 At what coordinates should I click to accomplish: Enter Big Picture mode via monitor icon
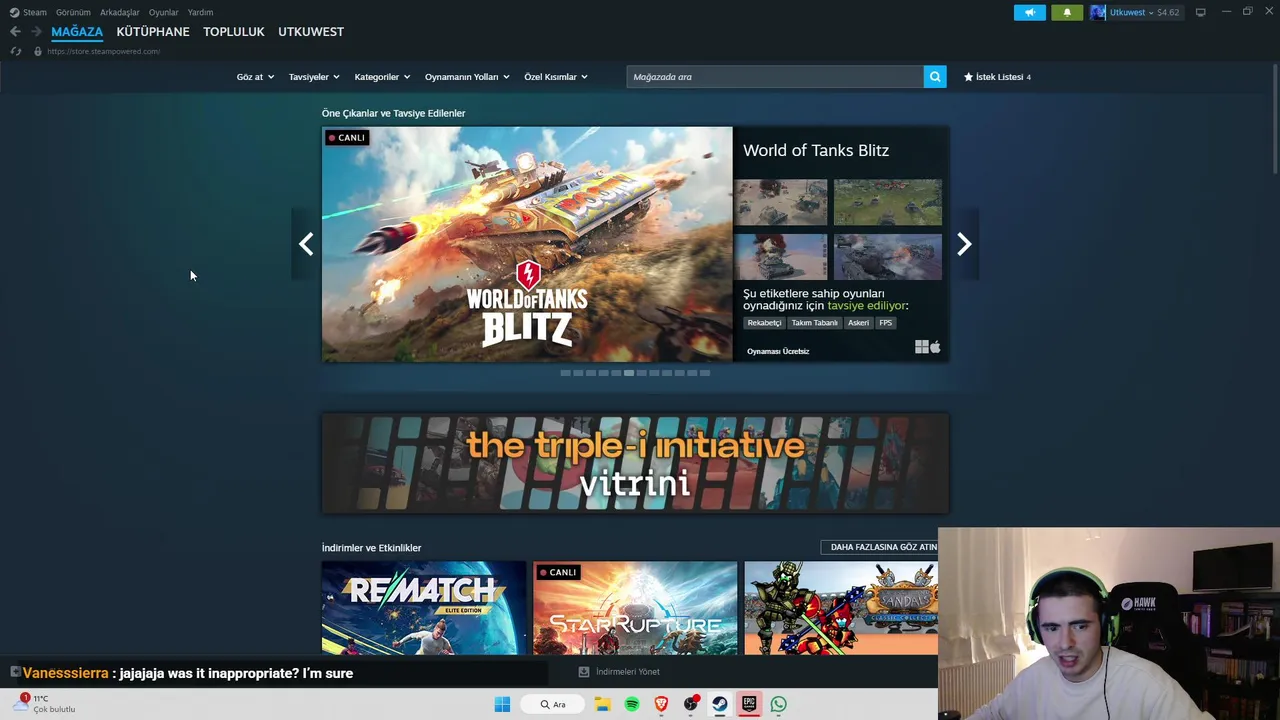point(1200,12)
